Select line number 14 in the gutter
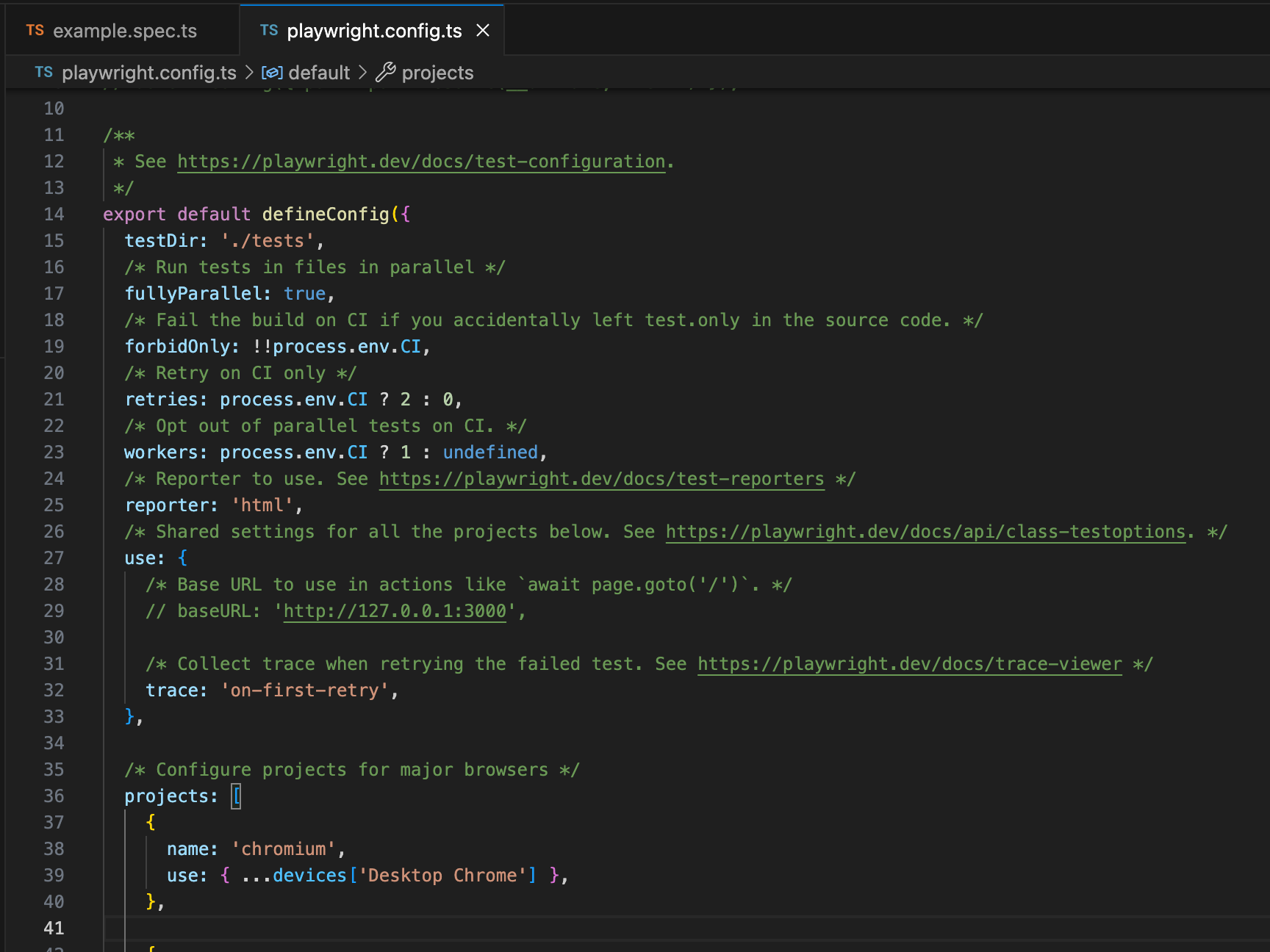Screen dimensions: 1270x952 coord(54,214)
